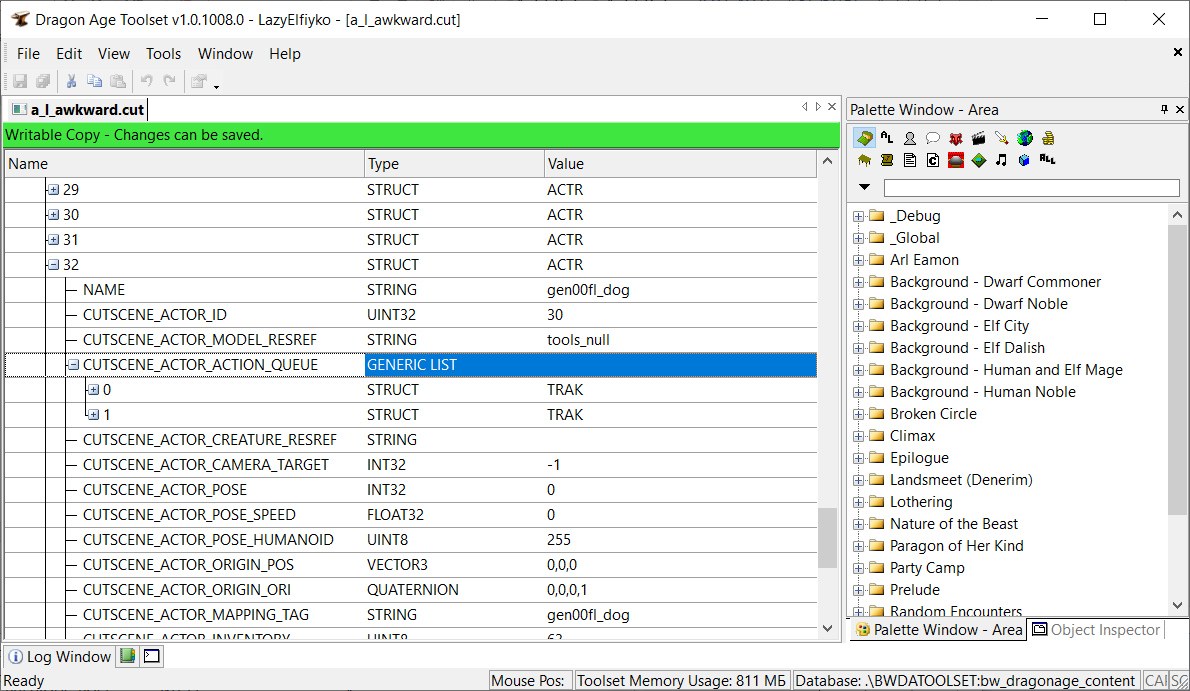Select the Cutscene clapperboard palette icon

(978, 137)
